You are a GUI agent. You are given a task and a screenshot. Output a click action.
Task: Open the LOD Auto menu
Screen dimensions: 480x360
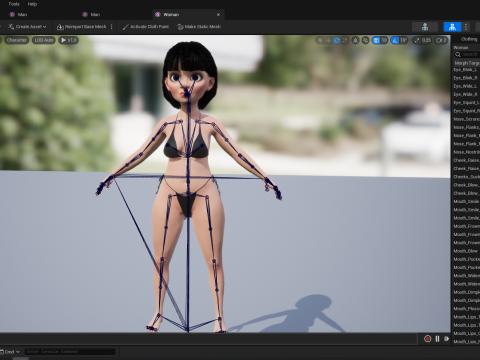44,40
